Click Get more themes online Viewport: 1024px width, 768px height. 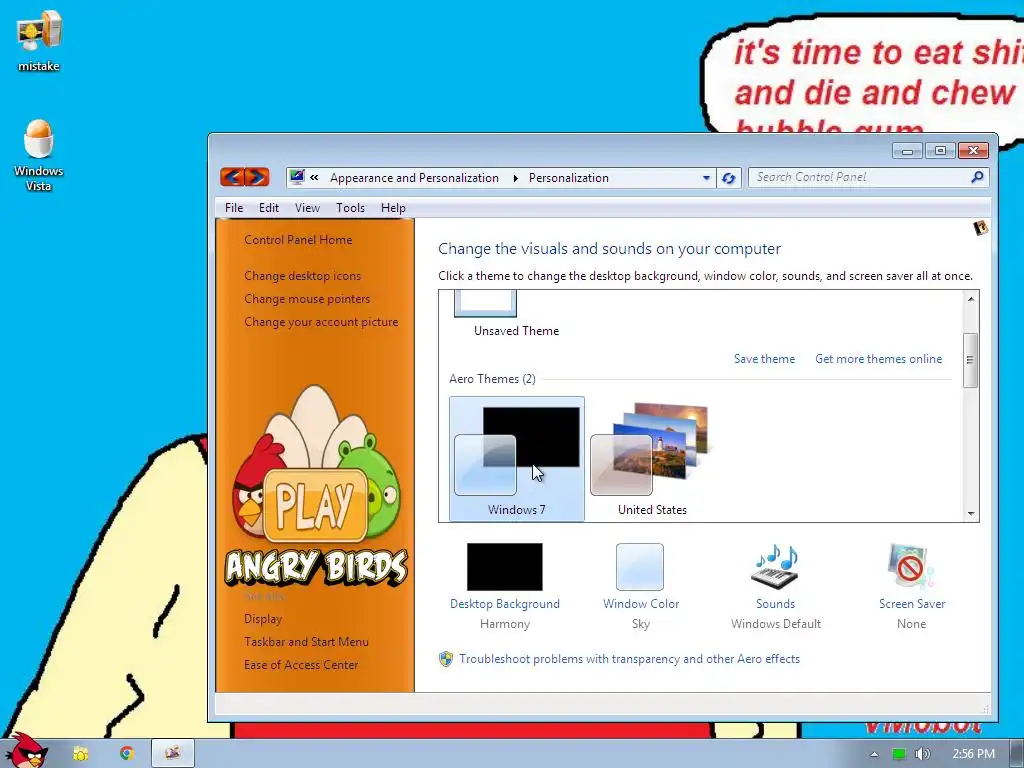(x=878, y=359)
